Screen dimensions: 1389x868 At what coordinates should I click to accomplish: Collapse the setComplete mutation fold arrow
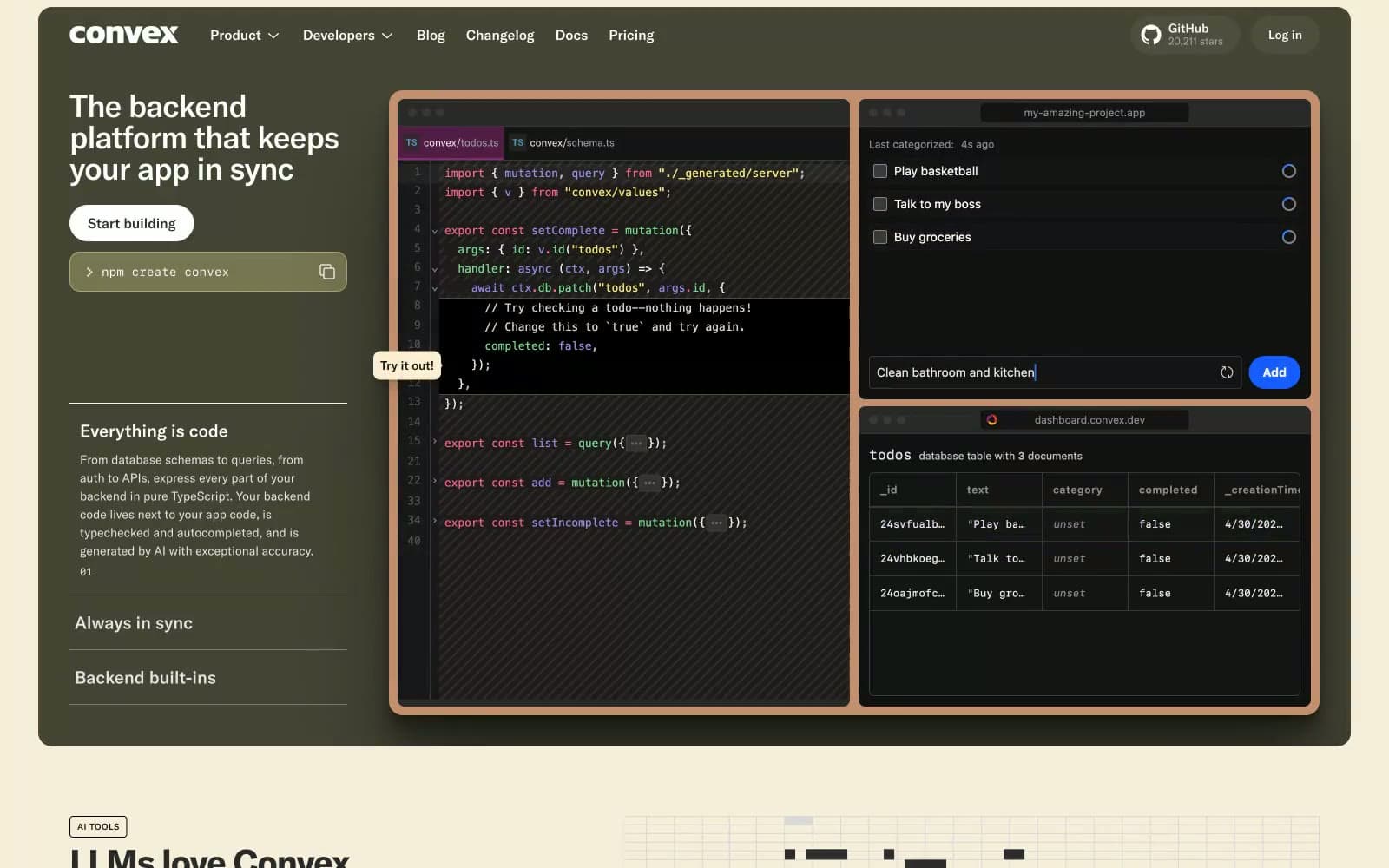[435, 231]
